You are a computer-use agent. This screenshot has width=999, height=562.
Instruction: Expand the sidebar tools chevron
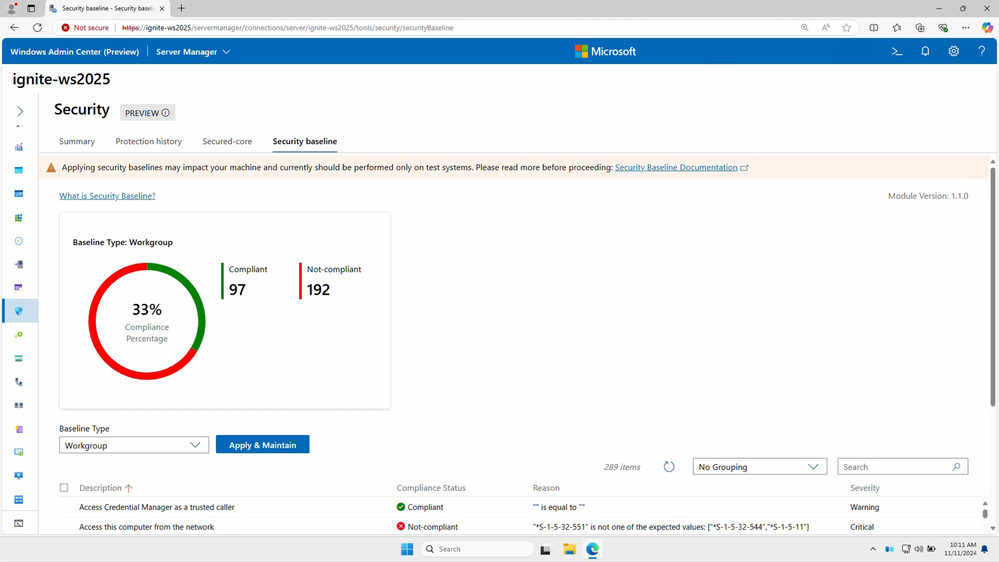(x=20, y=112)
